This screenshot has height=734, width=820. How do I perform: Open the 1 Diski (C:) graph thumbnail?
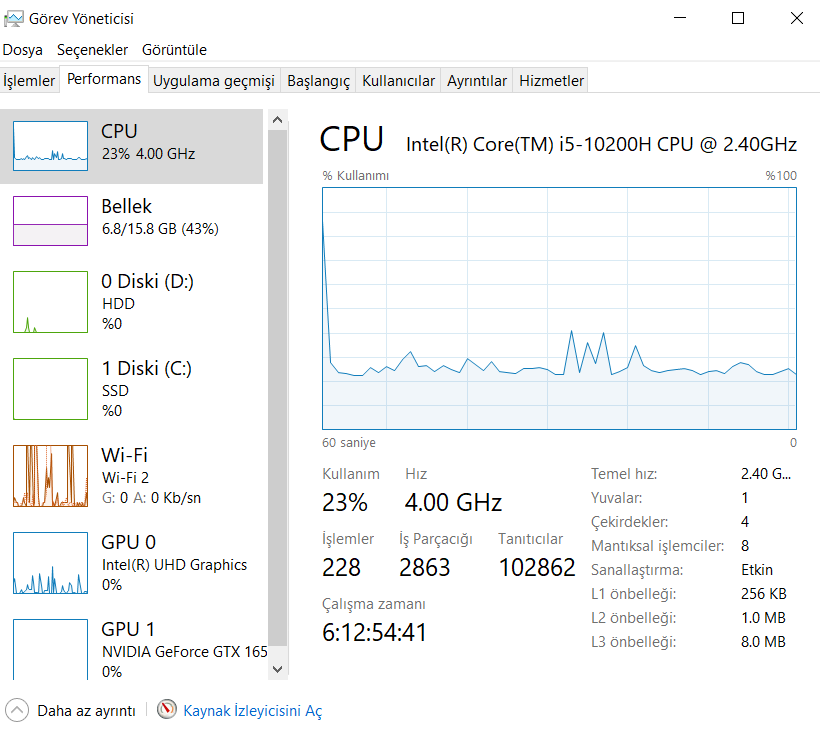coord(50,388)
